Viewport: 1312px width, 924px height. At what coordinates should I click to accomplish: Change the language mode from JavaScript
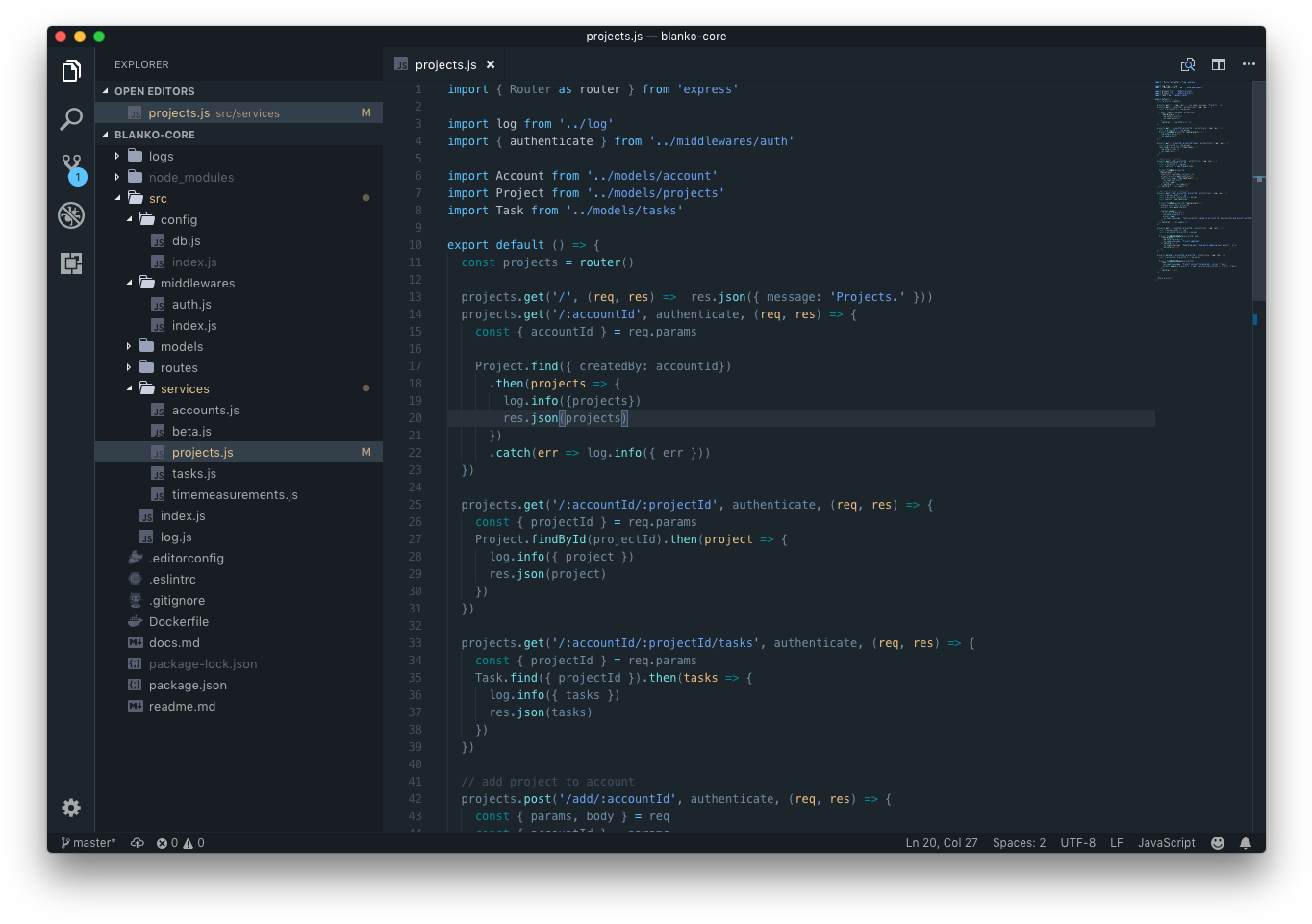coord(1166,842)
